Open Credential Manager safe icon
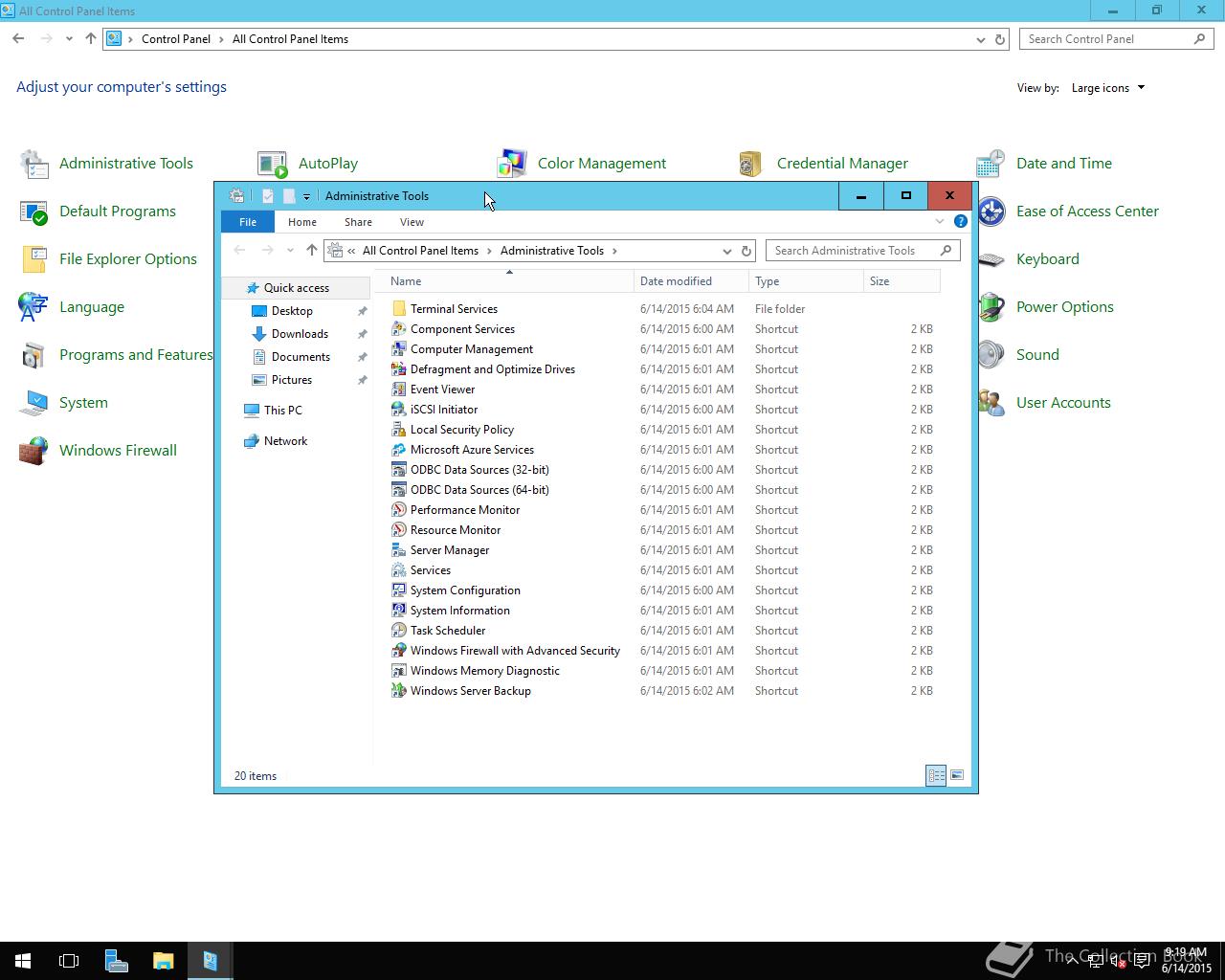Viewport: 1225px width, 980px height. pyautogui.click(x=750, y=164)
